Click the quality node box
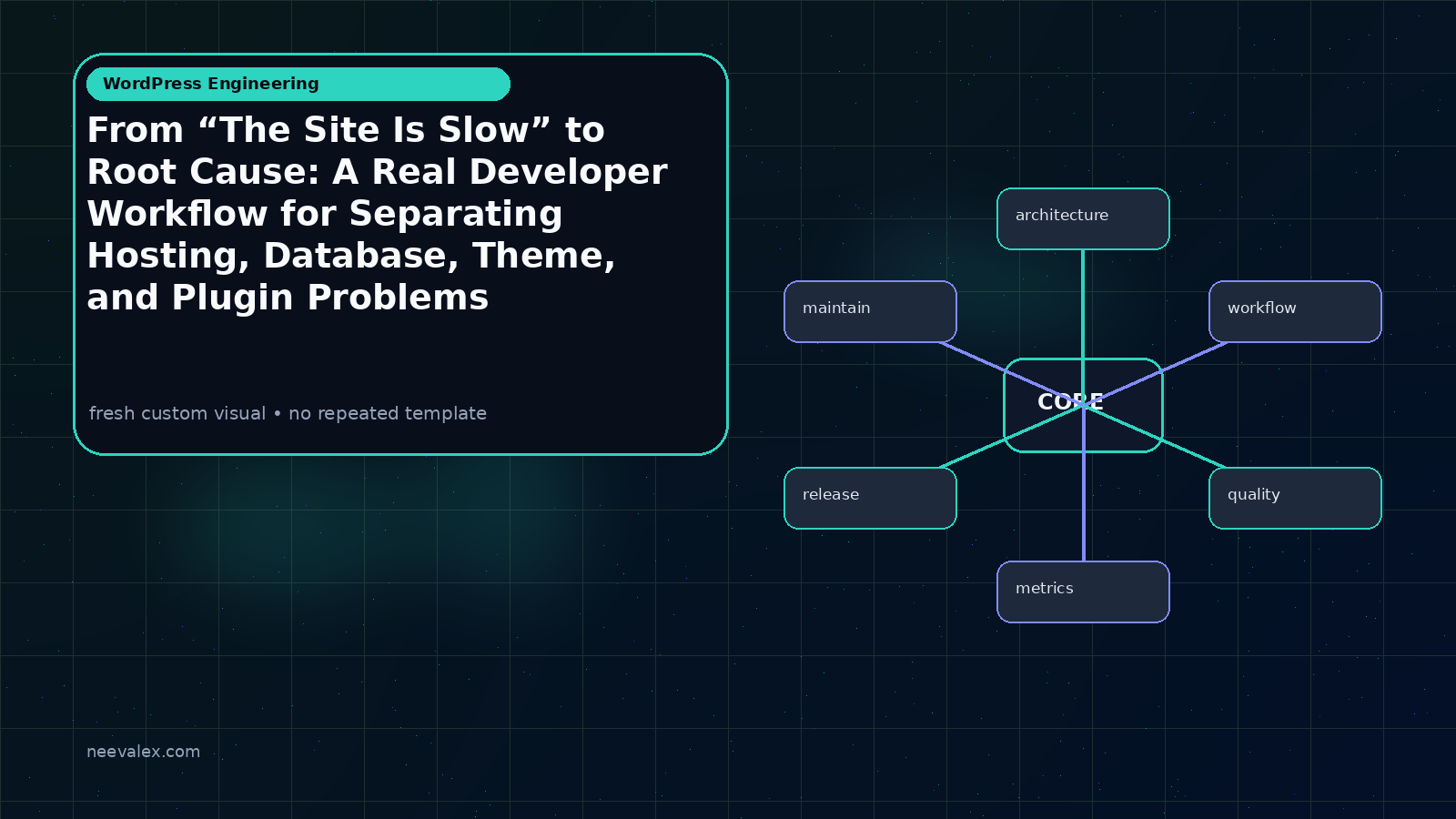Viewport: 1456px width, 819px height. (1295, 498)
